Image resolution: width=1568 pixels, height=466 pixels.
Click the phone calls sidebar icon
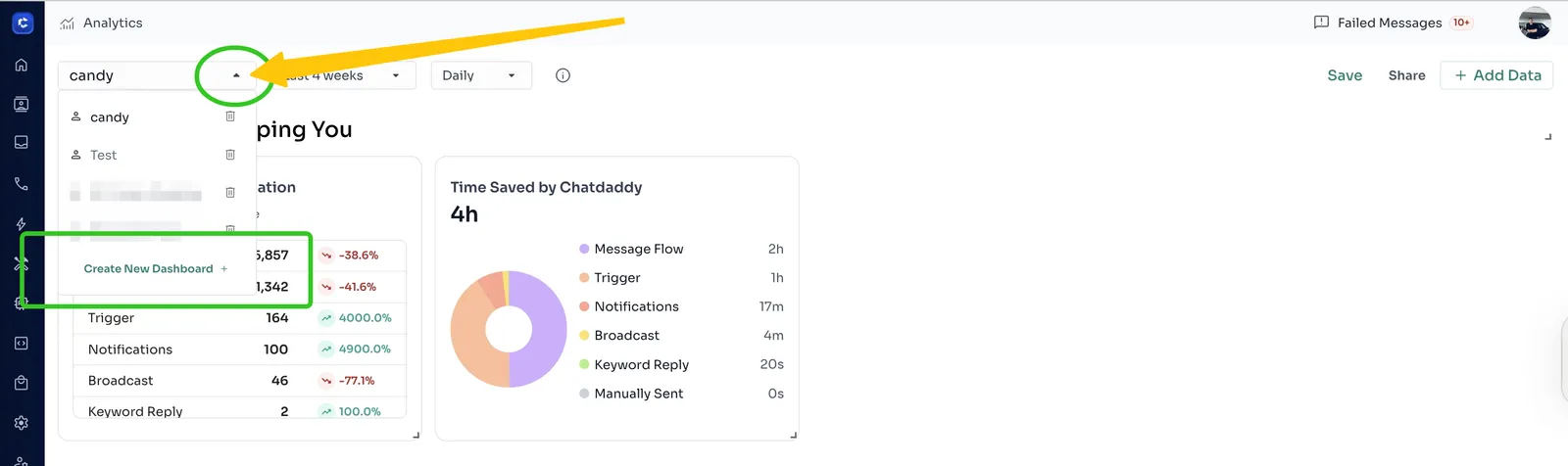click(22, 183)
